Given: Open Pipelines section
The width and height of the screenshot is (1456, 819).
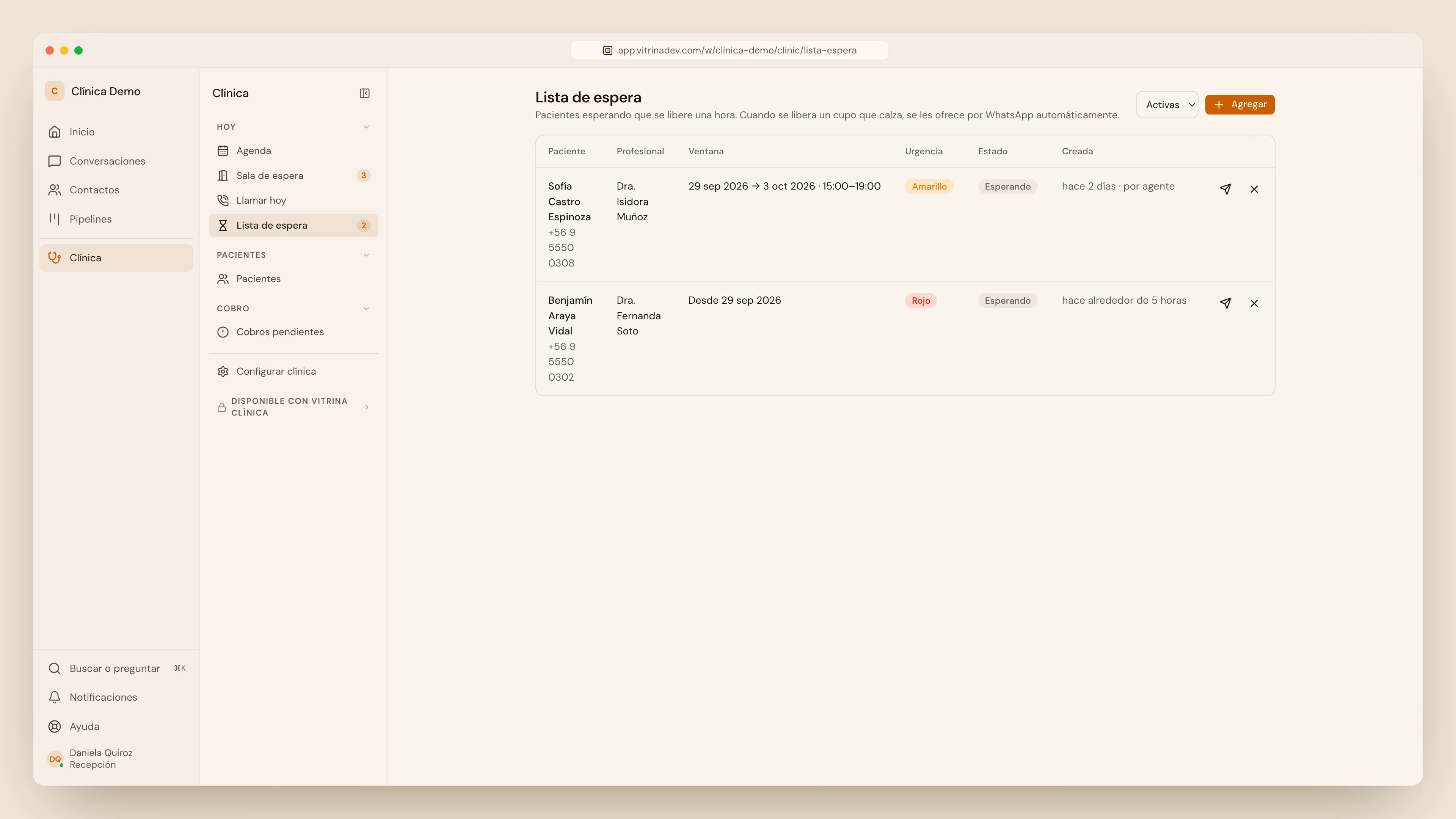Looking at the screenshot, I should click(116, 219).
